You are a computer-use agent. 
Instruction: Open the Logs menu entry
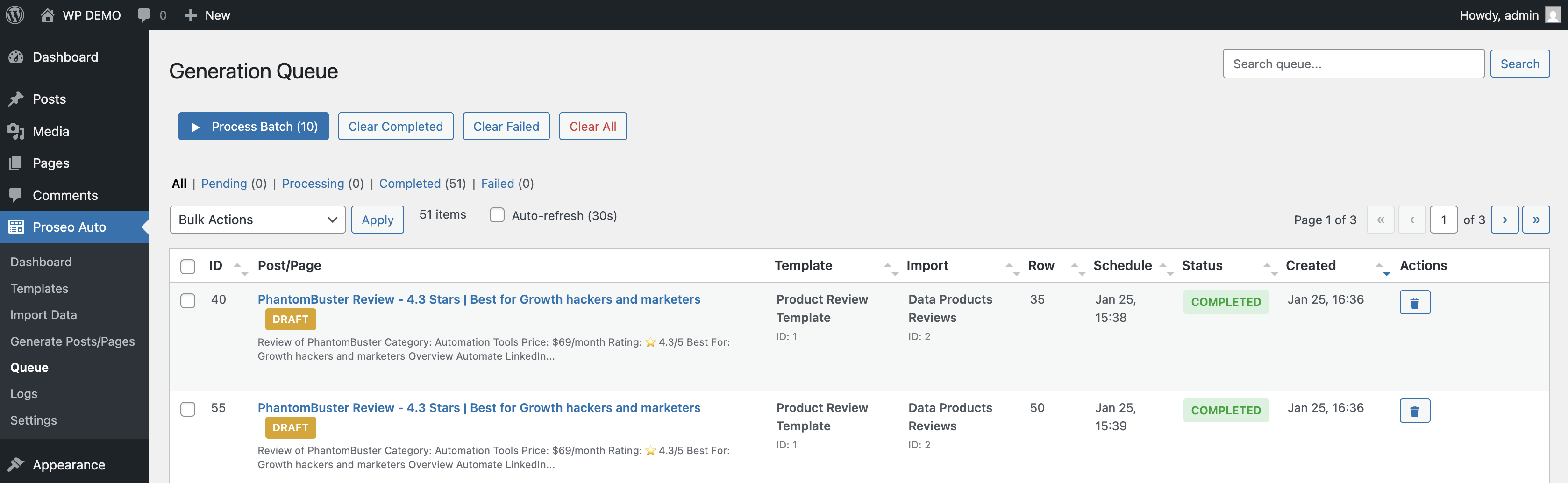[24, 394]
